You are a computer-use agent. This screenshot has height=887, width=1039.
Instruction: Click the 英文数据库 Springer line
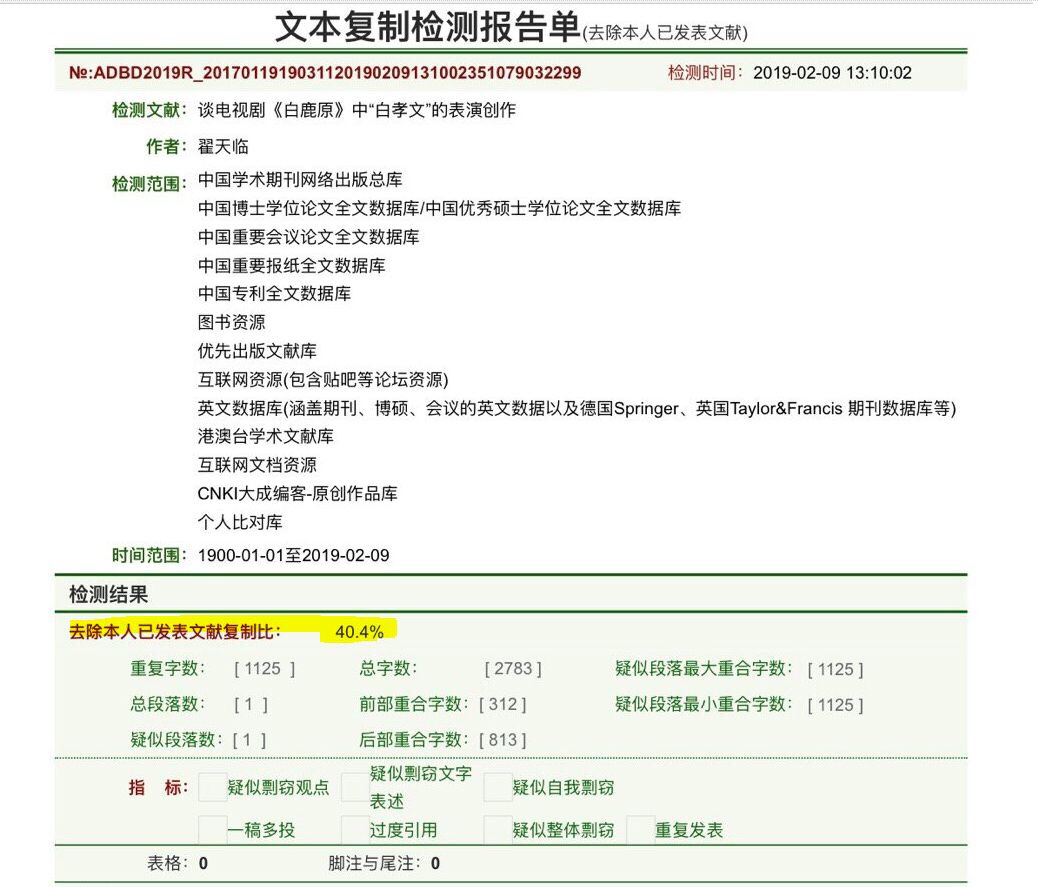tap(576, 408)
